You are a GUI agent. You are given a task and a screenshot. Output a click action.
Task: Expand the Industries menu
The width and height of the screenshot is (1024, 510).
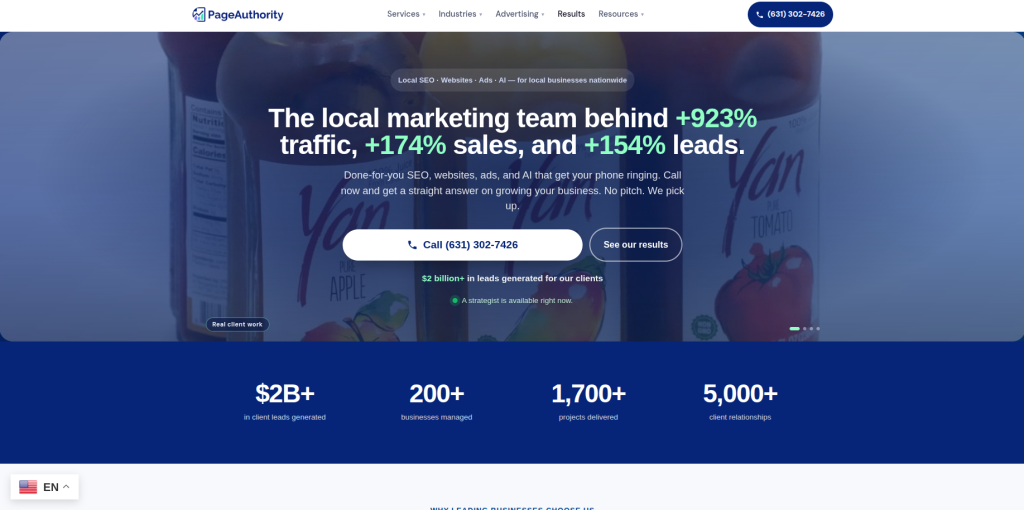(x=460, y=14)
